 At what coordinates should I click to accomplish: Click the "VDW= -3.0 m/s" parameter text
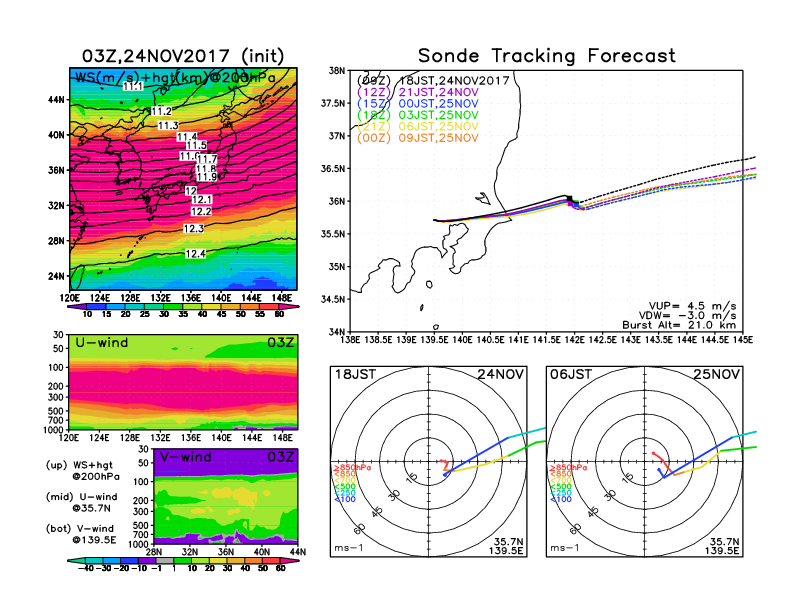coord(687,316)
